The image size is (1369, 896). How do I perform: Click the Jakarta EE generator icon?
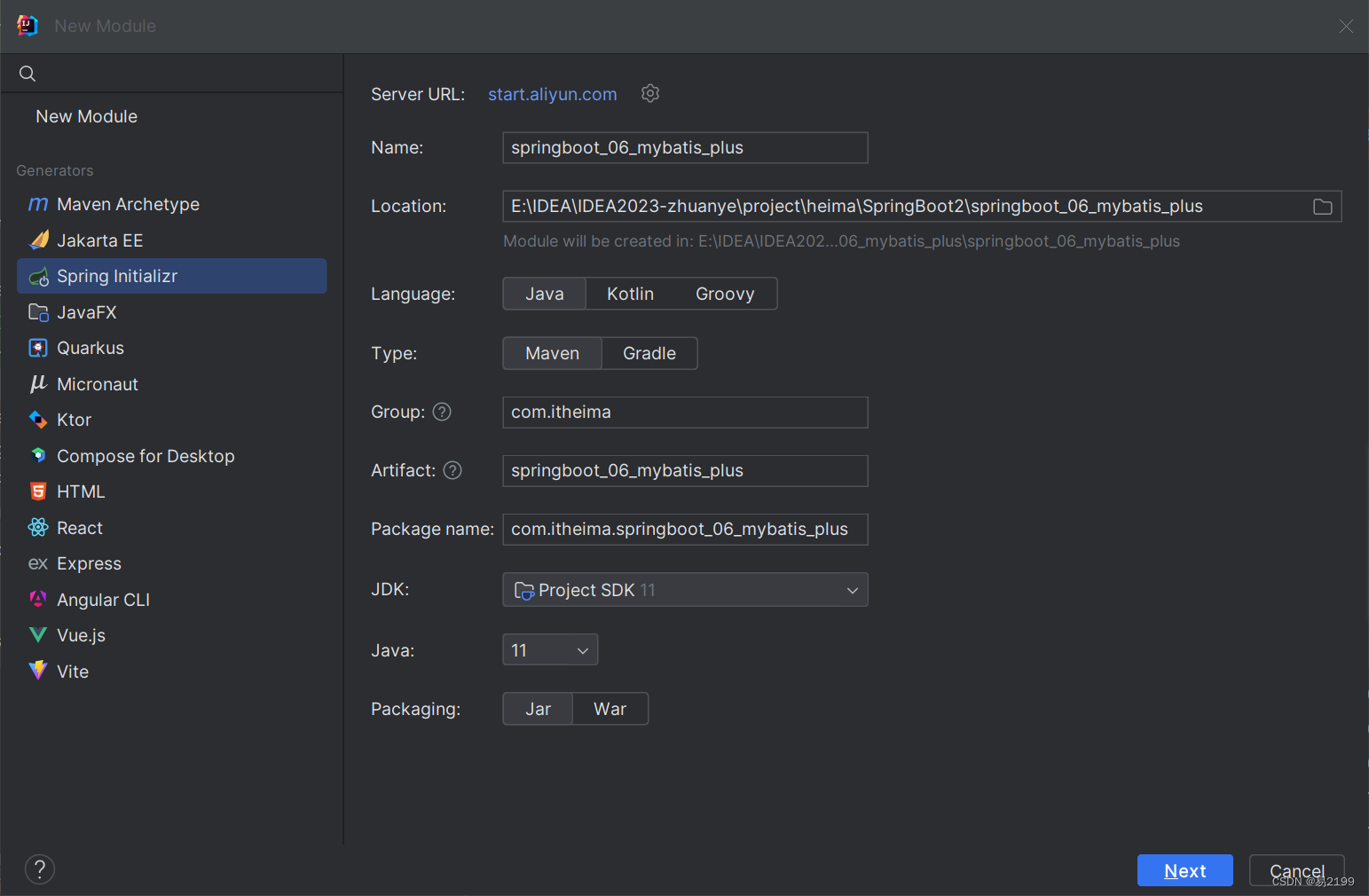[x=38, y=240]
